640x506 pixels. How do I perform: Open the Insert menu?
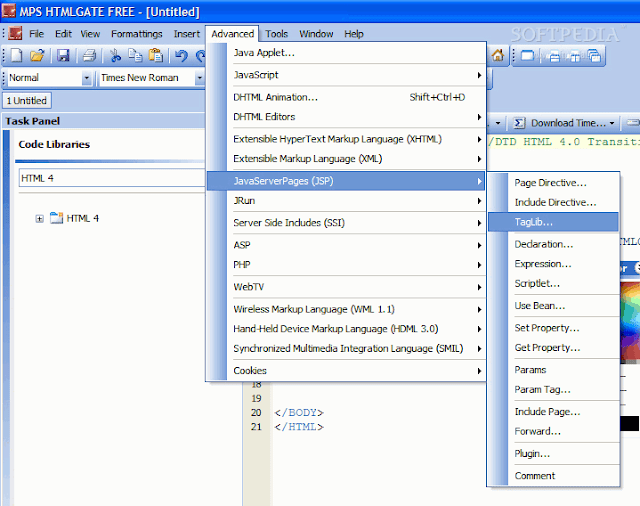click(187, 34)
